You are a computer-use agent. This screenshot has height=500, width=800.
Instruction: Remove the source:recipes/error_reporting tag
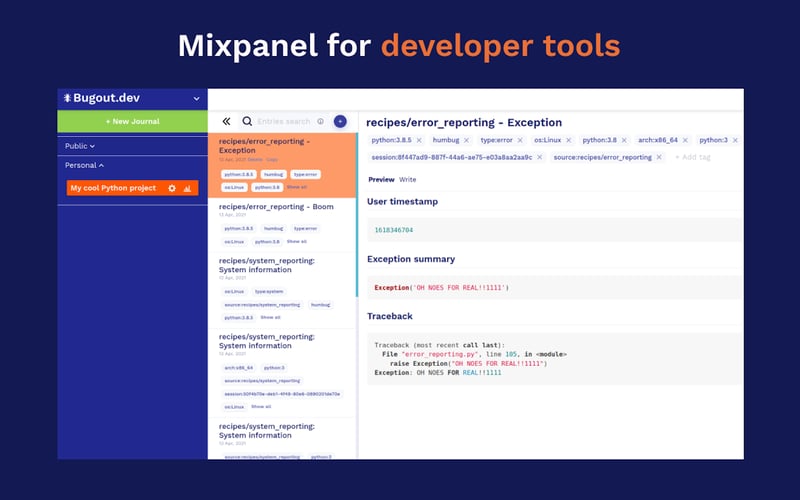tap(659, 158)
